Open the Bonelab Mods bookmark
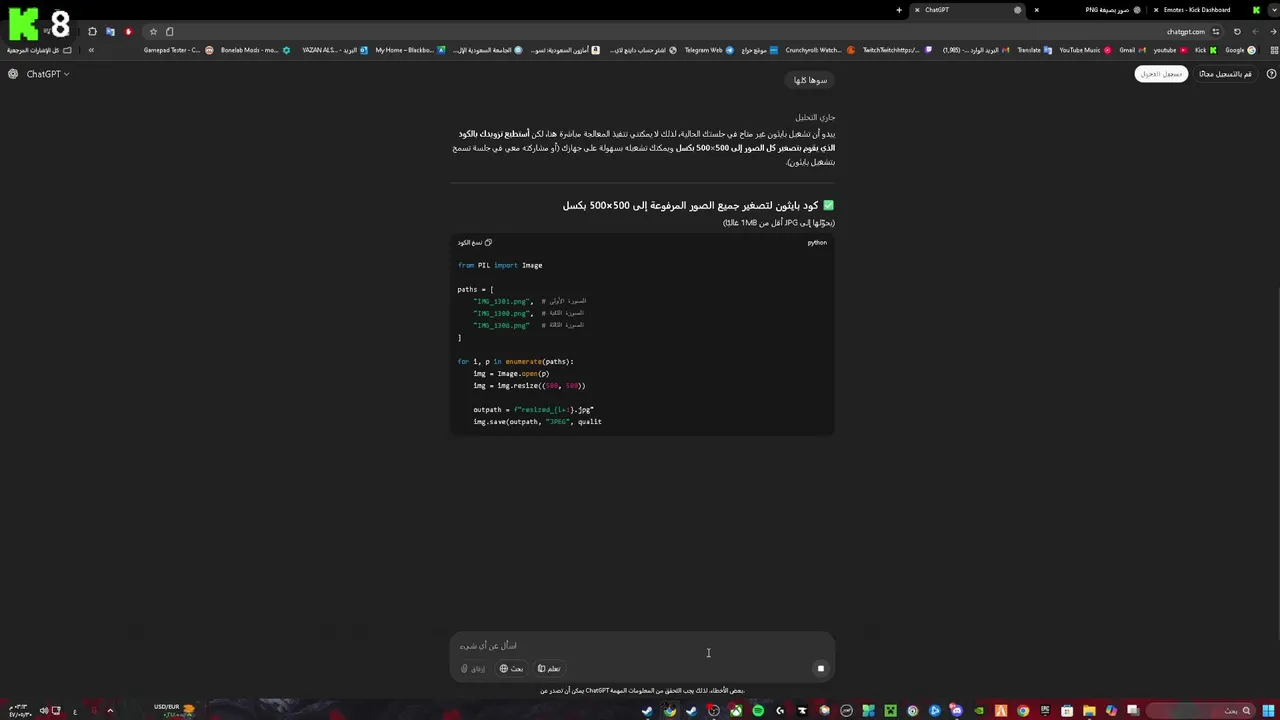Viewport: 1280px width, 720px height. click(255, 50)
